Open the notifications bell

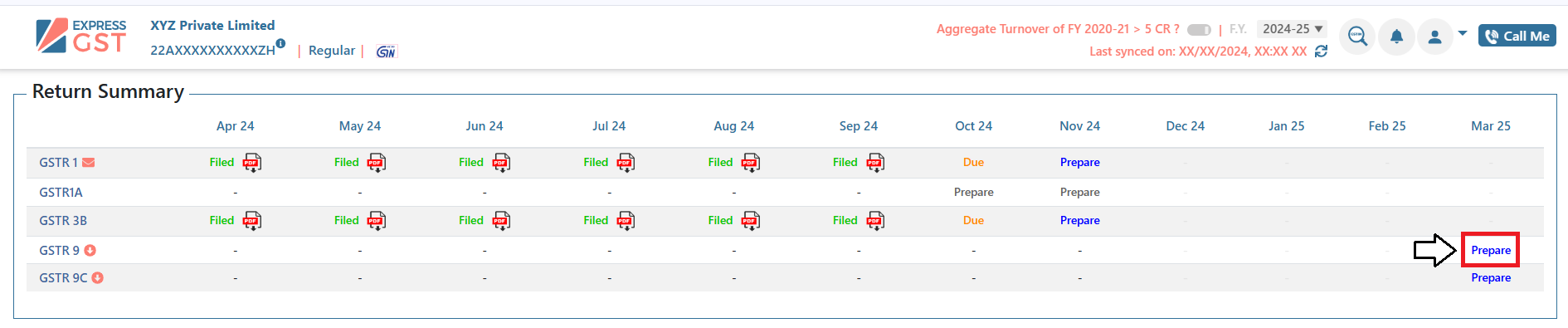(1396, 37)
